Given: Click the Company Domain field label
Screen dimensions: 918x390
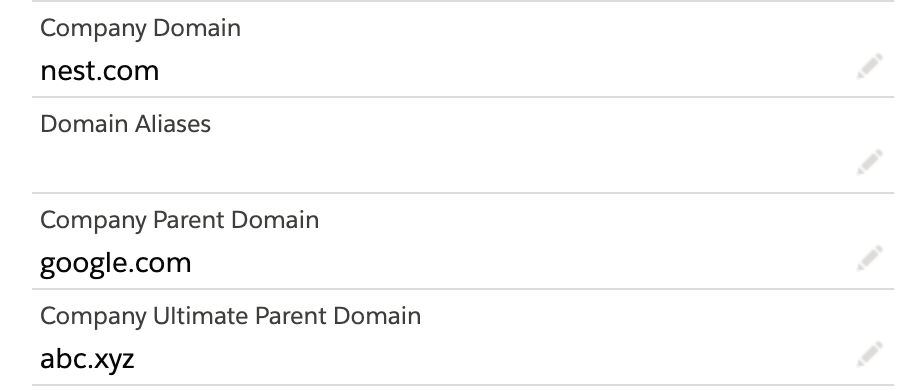Looking at the screenshot, I should point(140,28).
